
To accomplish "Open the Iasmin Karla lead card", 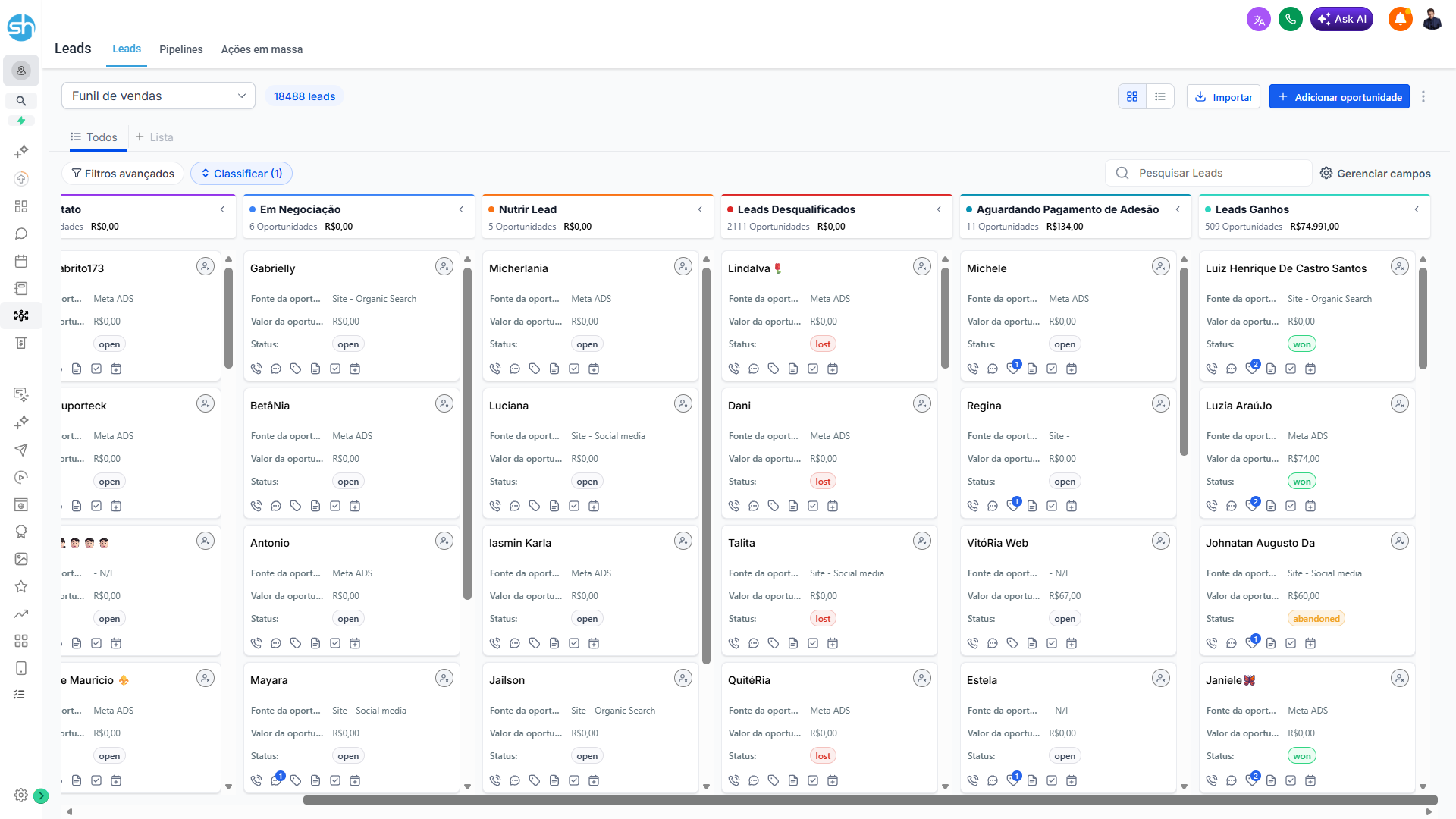I will click(590, 591).
